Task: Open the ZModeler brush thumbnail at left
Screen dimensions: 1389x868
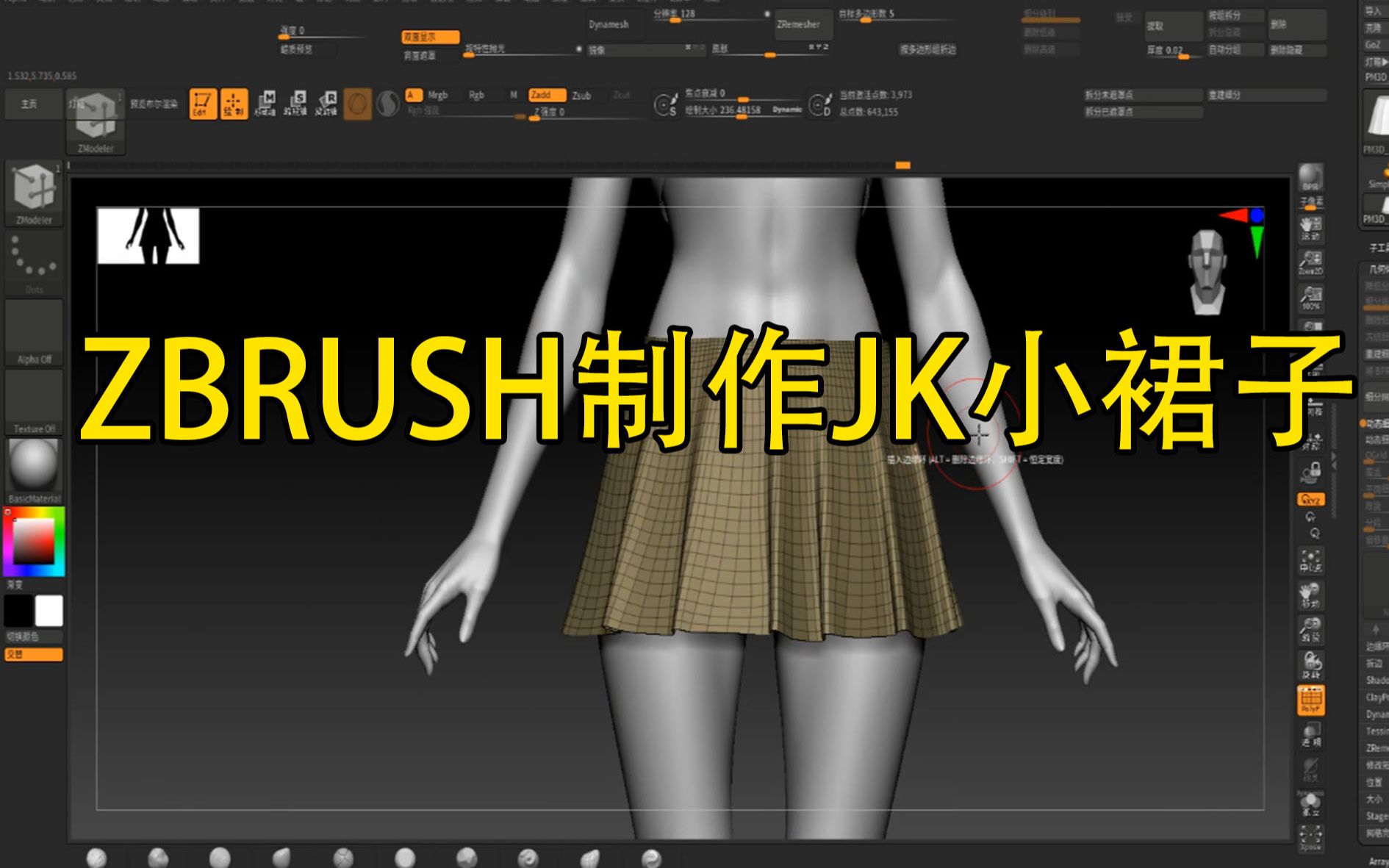Action: [34, 193]
